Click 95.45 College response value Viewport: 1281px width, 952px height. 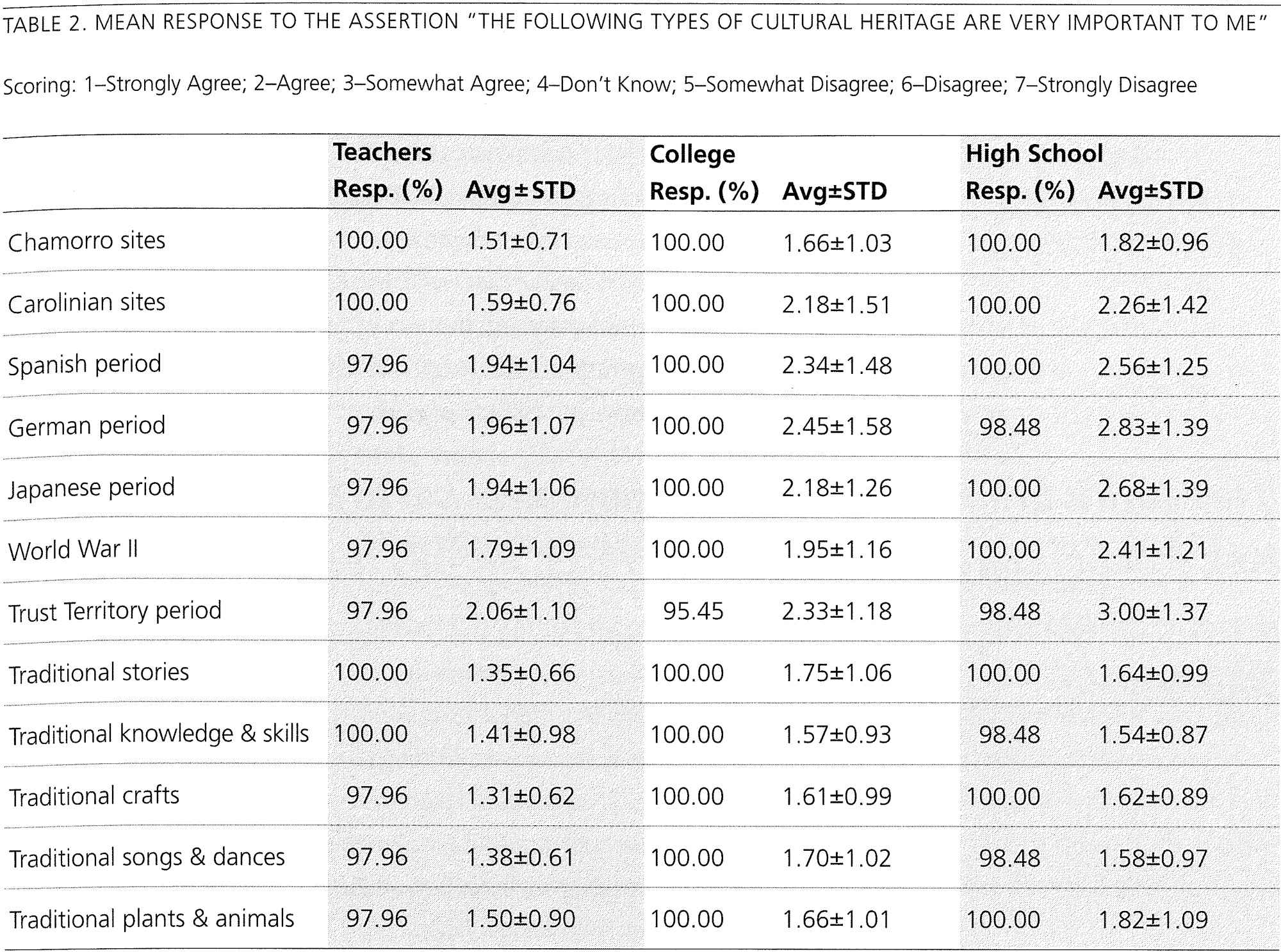click(x=693, y=611)
